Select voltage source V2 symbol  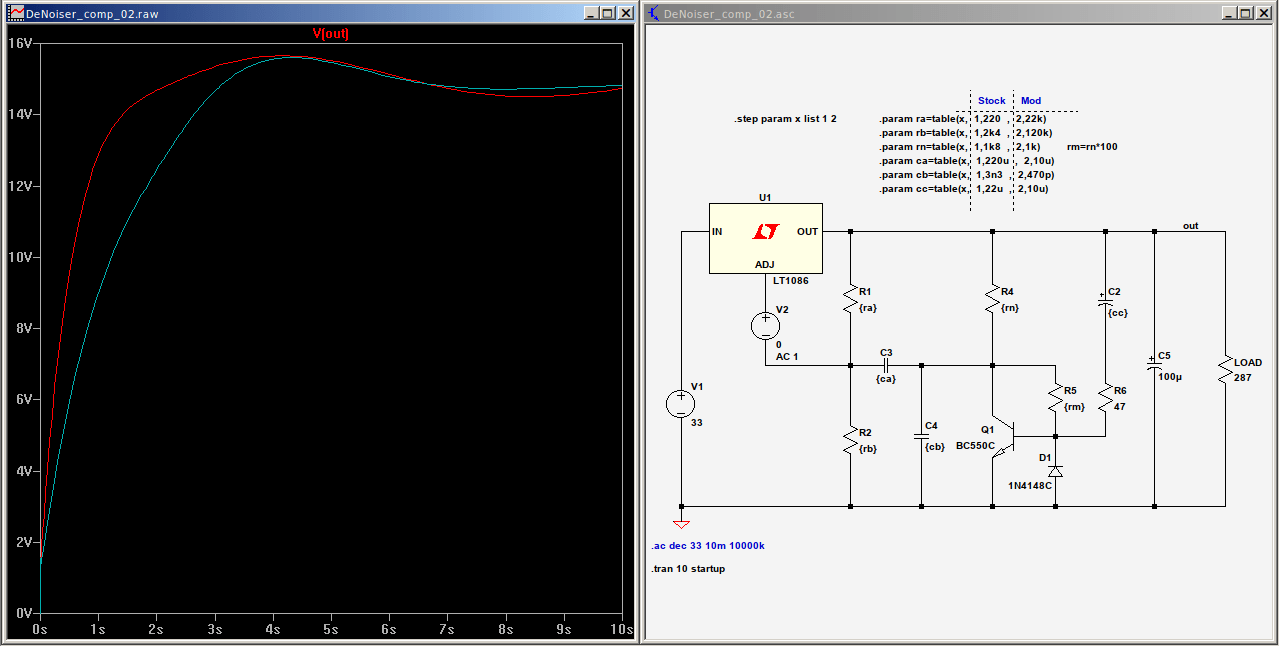[765, 325]
